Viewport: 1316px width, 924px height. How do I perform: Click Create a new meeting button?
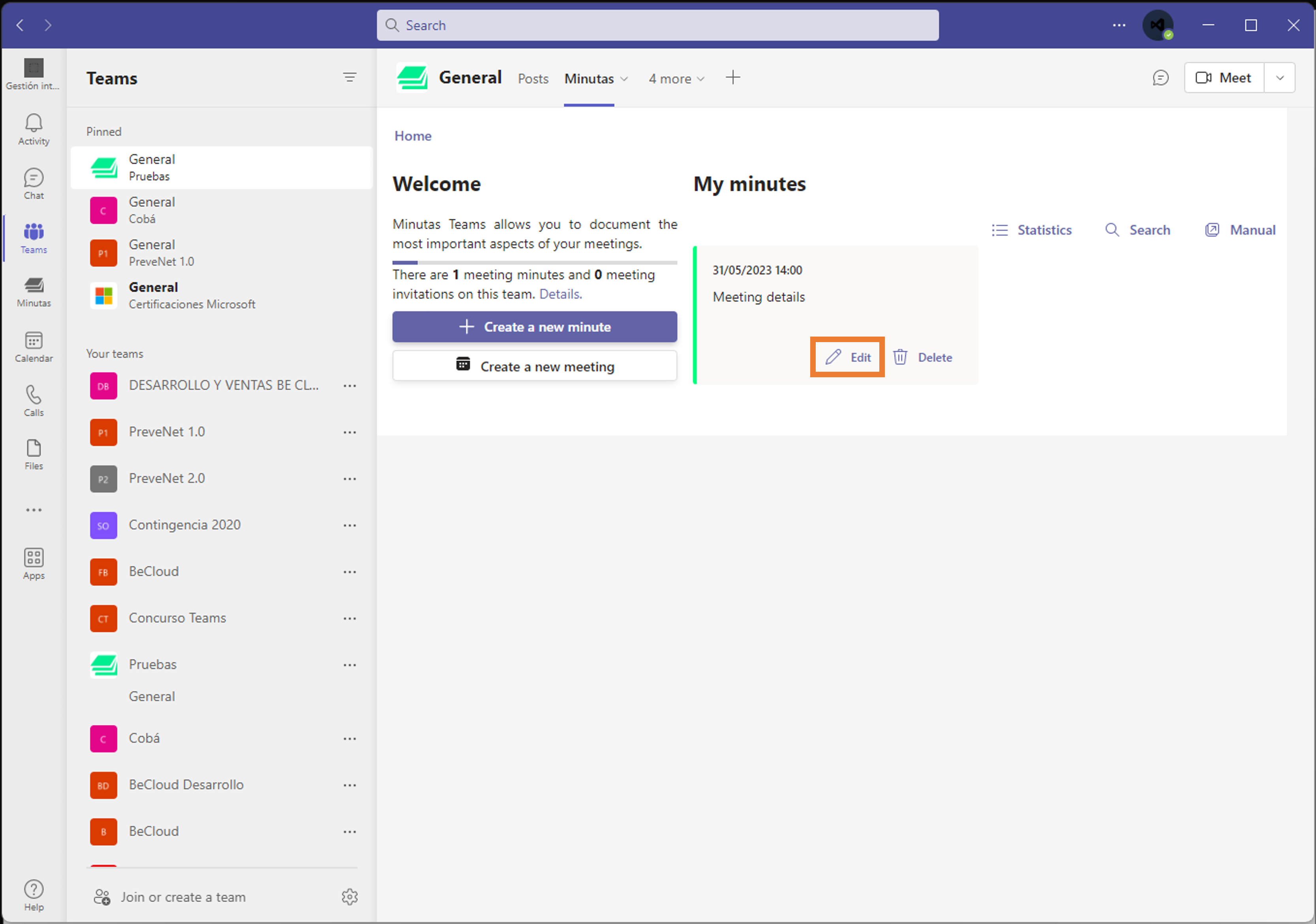(535, 366)
